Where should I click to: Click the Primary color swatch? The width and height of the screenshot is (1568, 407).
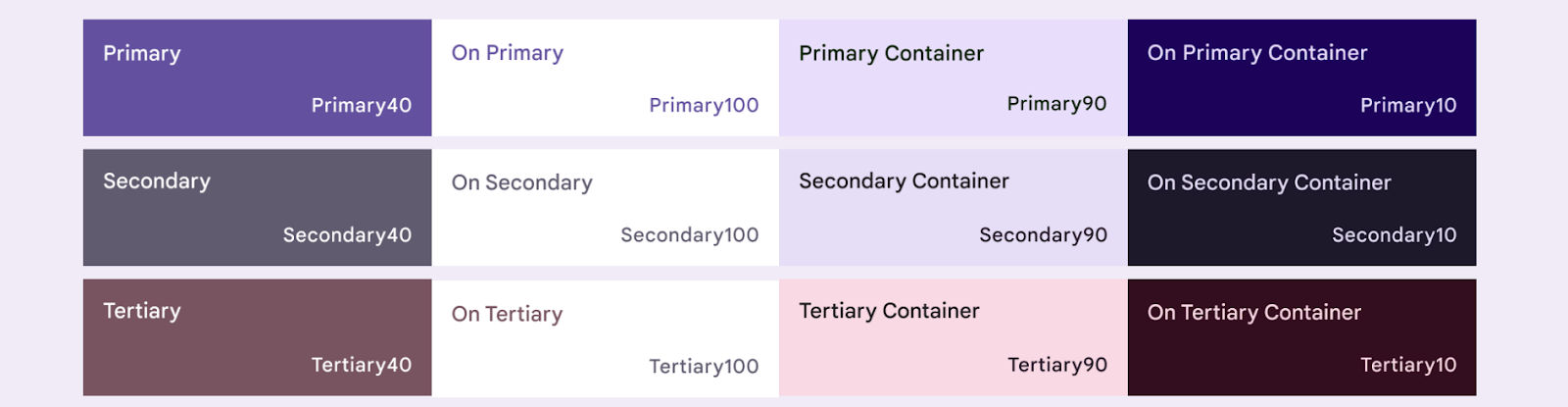[257, 77]
